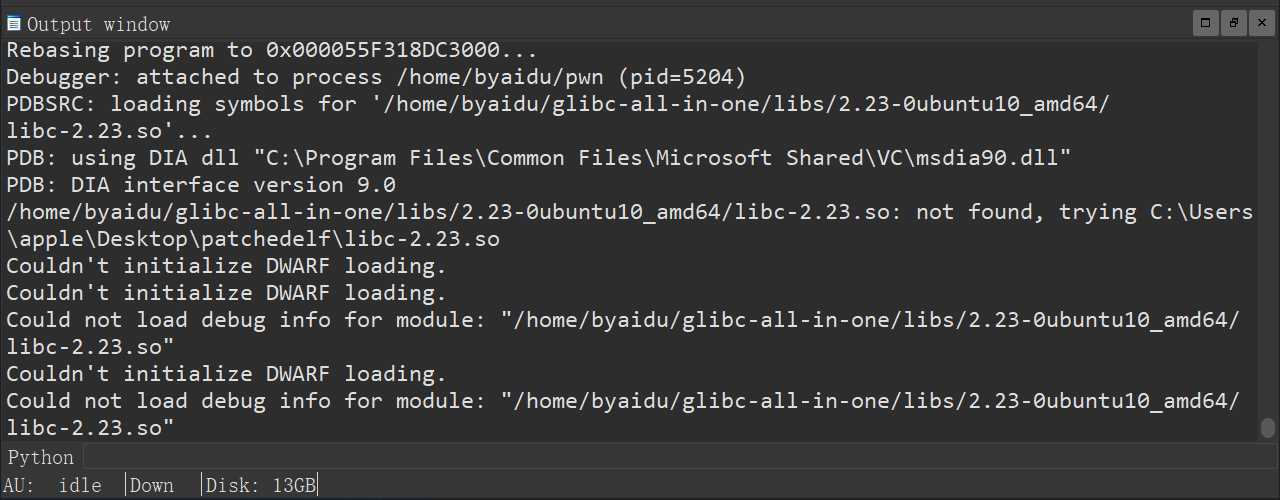This screenshot has width=1280, height=500.
Task: Click the Down direction status indicator
Action: point(152,486)
